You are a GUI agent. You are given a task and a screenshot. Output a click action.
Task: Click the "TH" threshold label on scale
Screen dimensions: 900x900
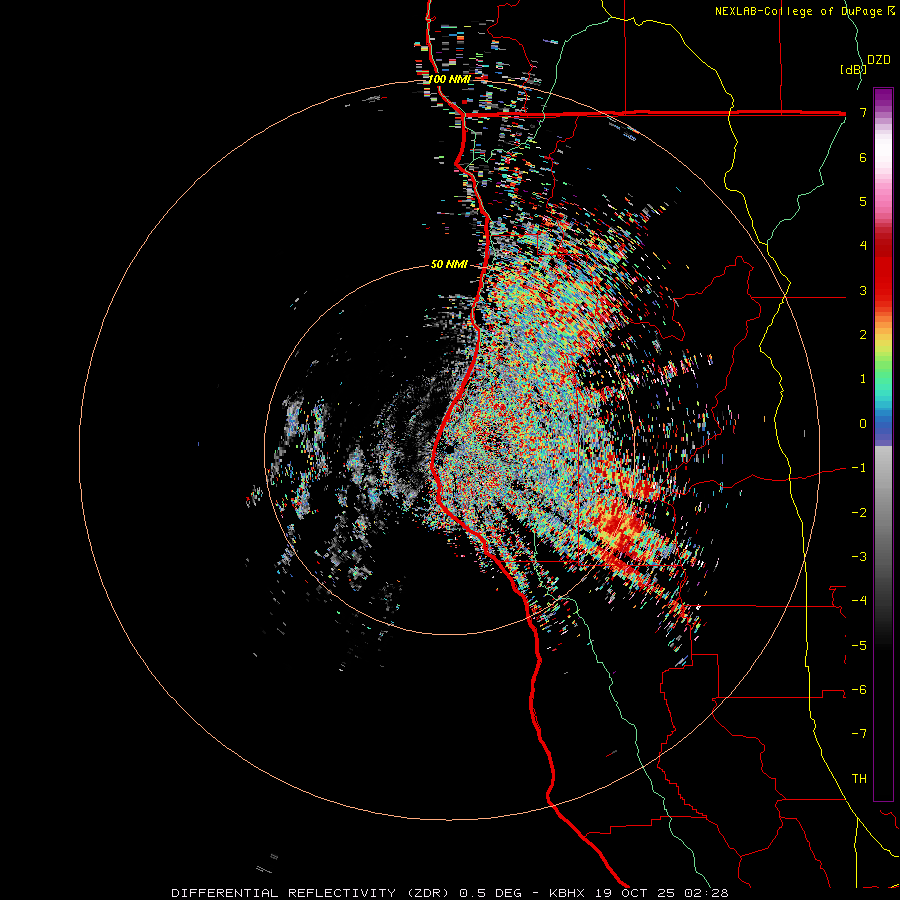pyautogui.click(x=859, y=779)
